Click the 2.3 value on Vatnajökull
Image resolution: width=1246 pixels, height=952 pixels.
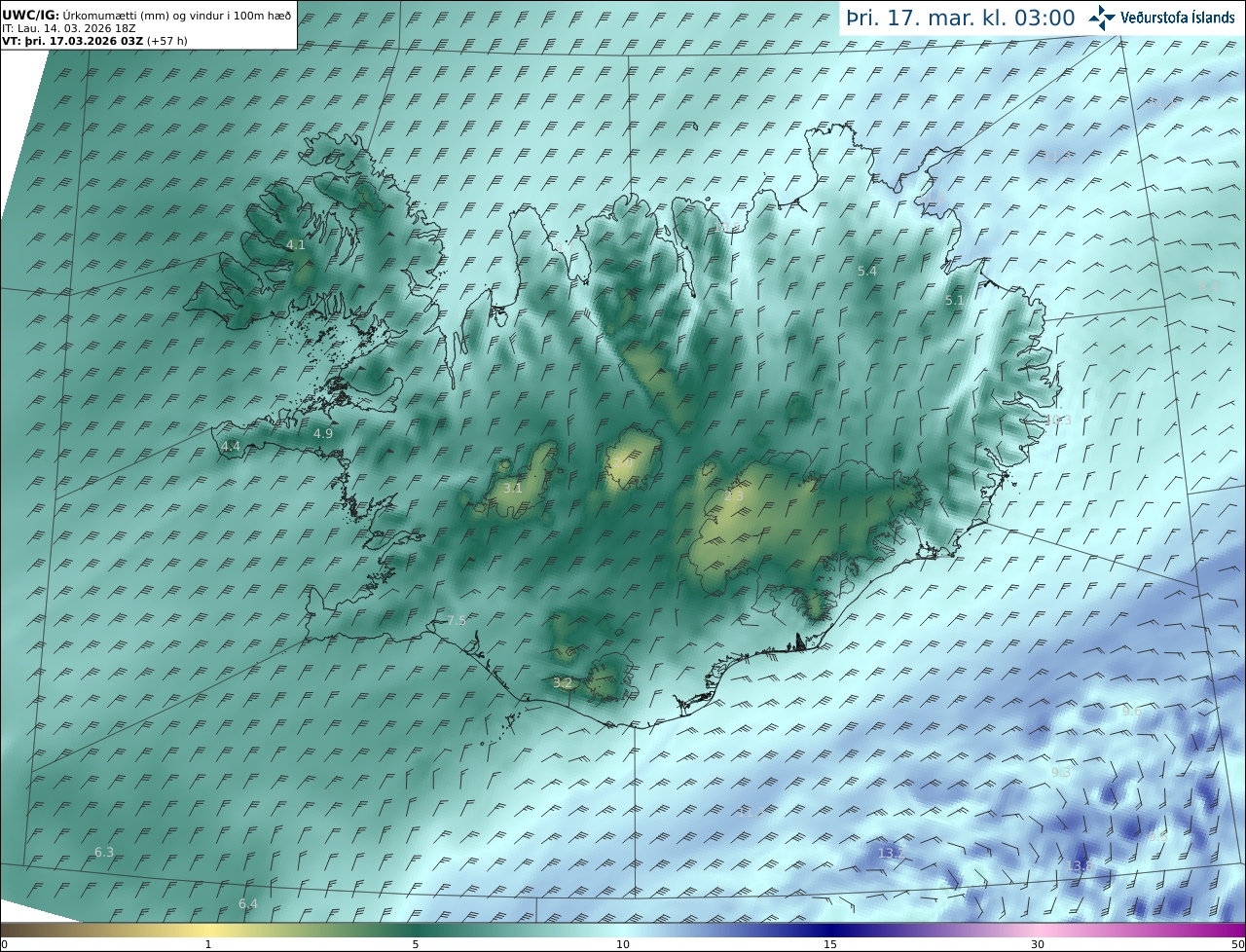click(x=734, y=496)
